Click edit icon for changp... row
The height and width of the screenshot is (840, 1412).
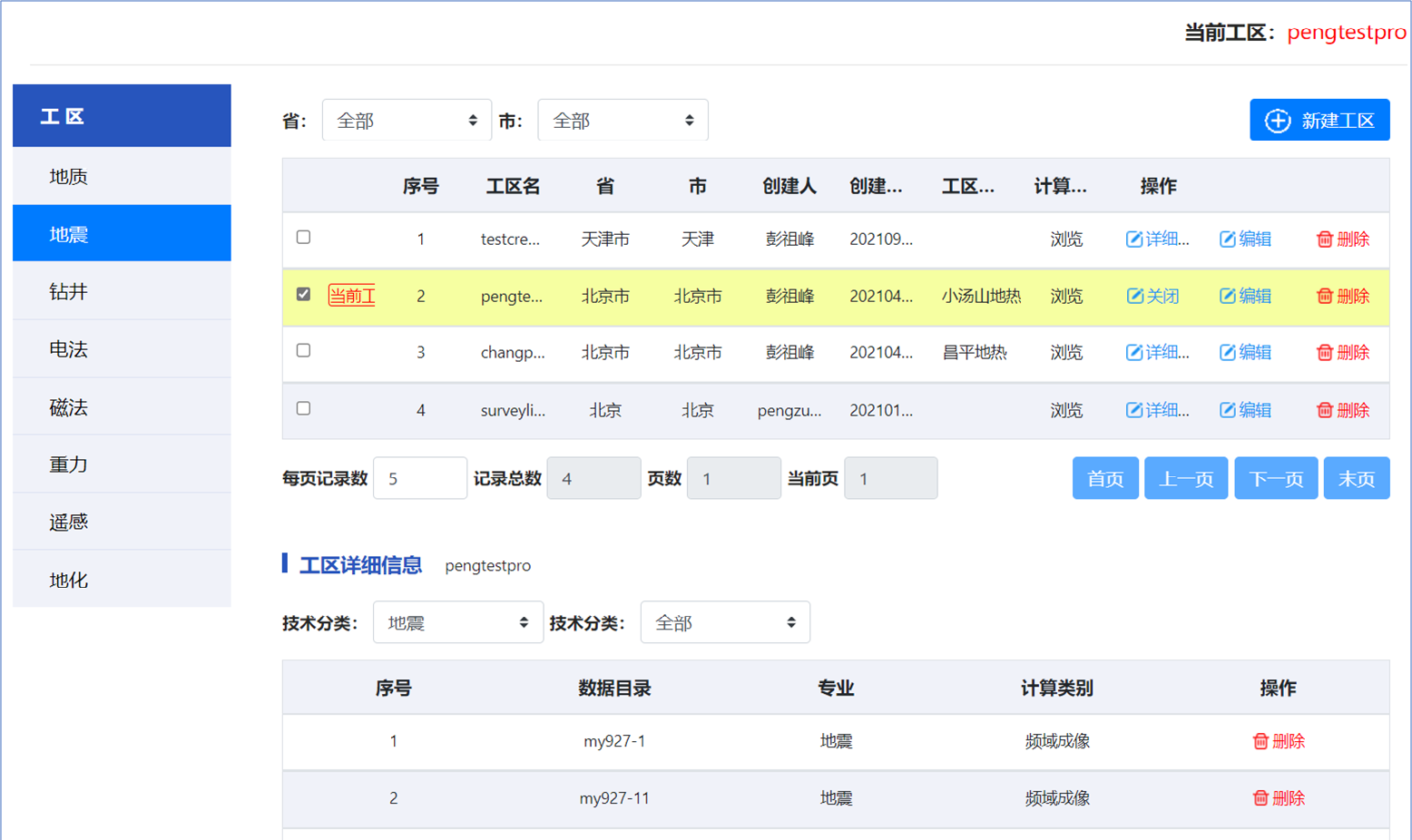pyautogui.click(x=1227, y=353)
